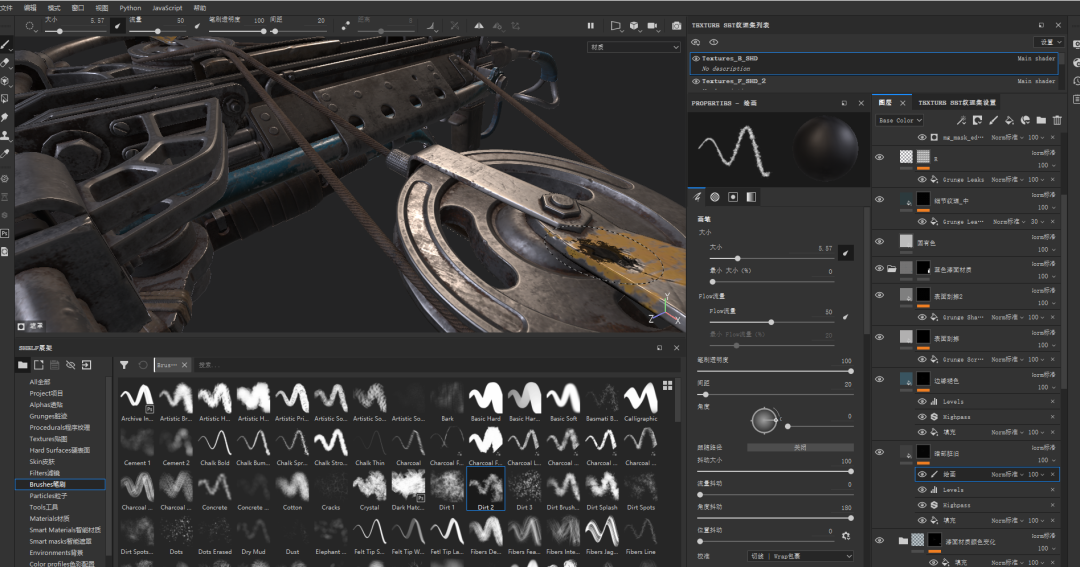Select Alphas透贴 category in Shelf
The image size is (1080, 567).
click(45, 404)
